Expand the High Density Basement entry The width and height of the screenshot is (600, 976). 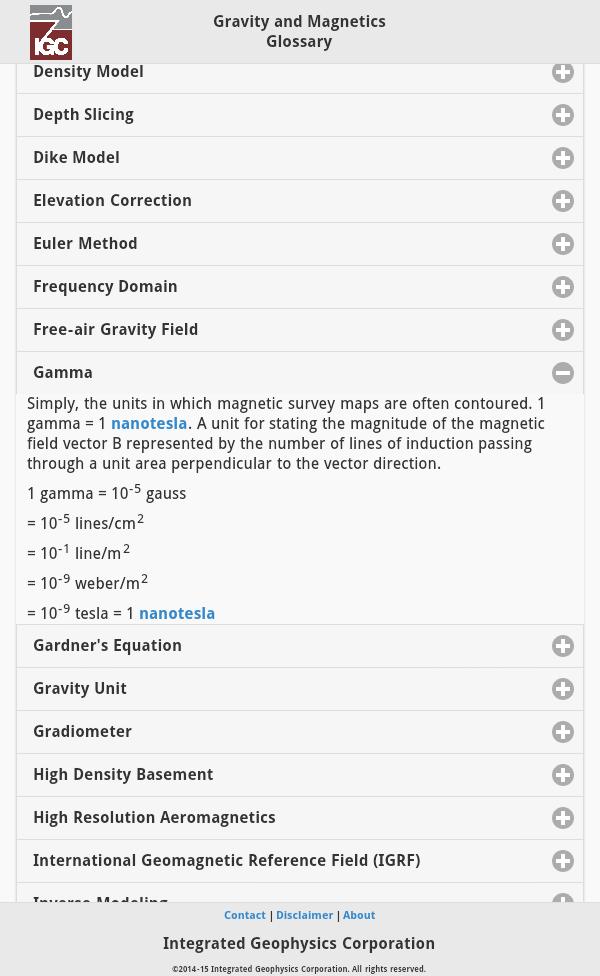pyautogui.click(x=563, y=774)
